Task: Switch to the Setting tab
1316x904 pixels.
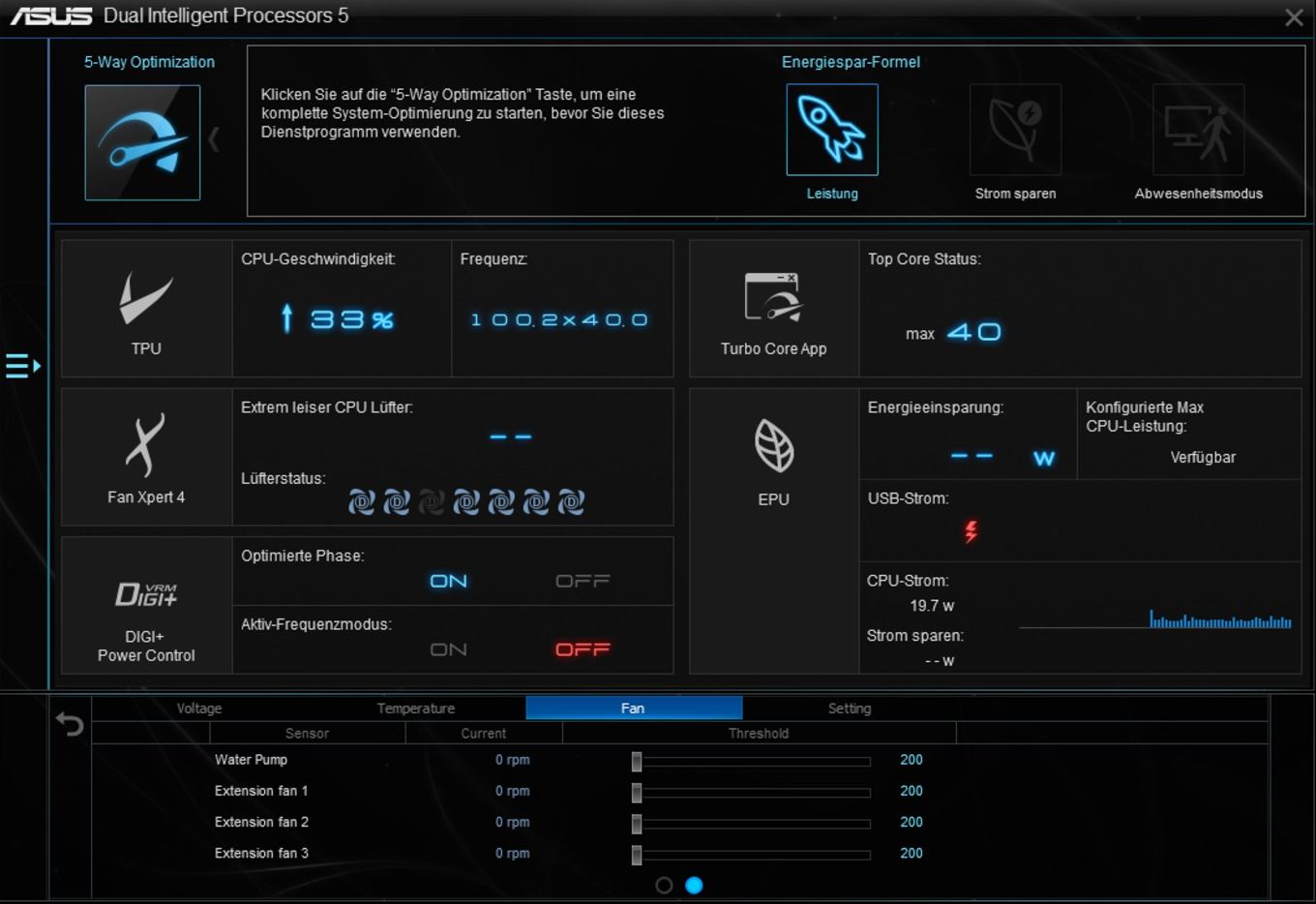Action: pyautogui.click(x=850, y=708)
